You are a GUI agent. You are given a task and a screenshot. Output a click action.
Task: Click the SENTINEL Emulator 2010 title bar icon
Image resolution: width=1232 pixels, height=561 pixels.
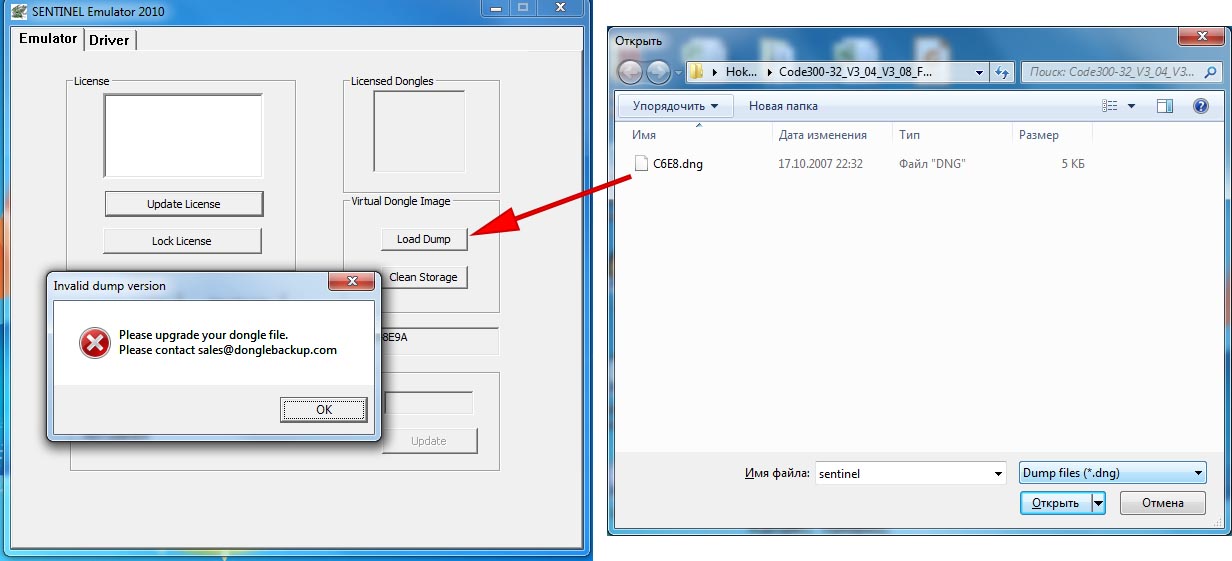click(19, 10)
